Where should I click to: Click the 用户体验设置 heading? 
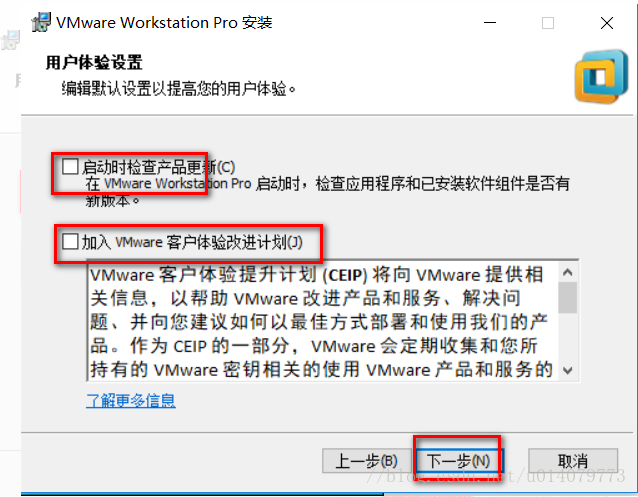tap(94, 63)
